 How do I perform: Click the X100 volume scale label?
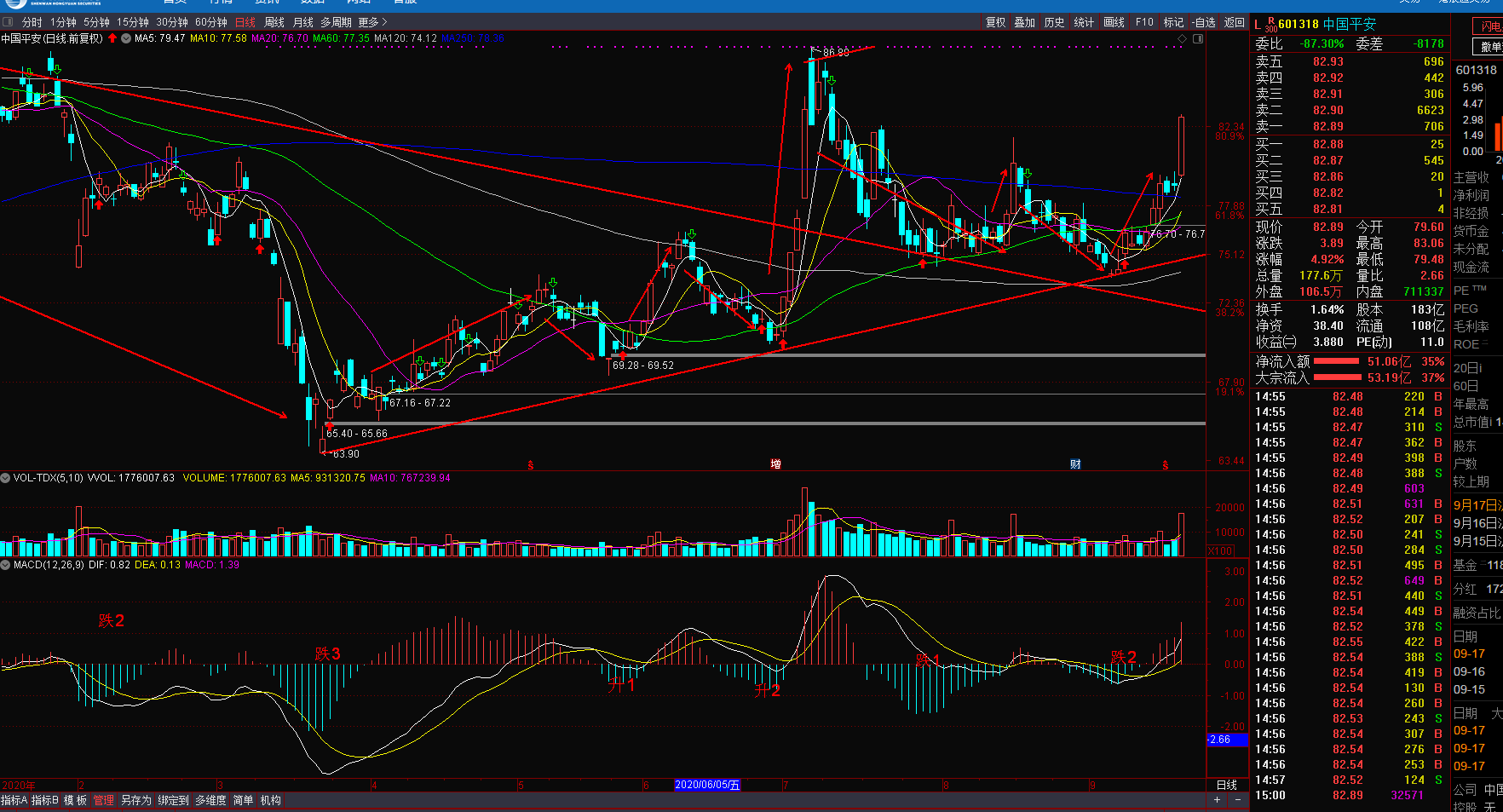click(1220, 551)
